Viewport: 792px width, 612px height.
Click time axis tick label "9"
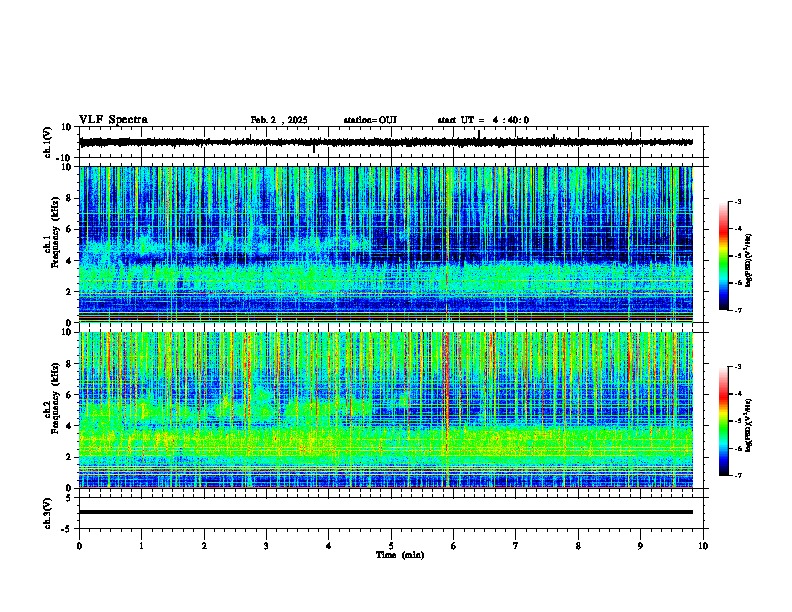(640, 546)
